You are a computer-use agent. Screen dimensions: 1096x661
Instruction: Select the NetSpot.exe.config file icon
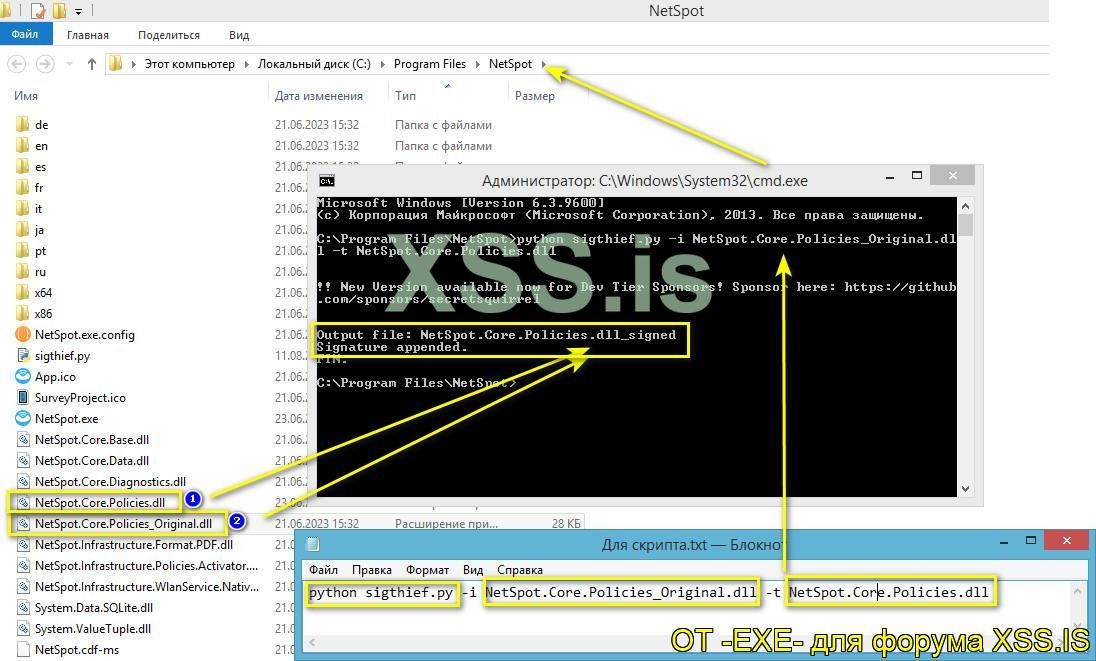[23, 335]
